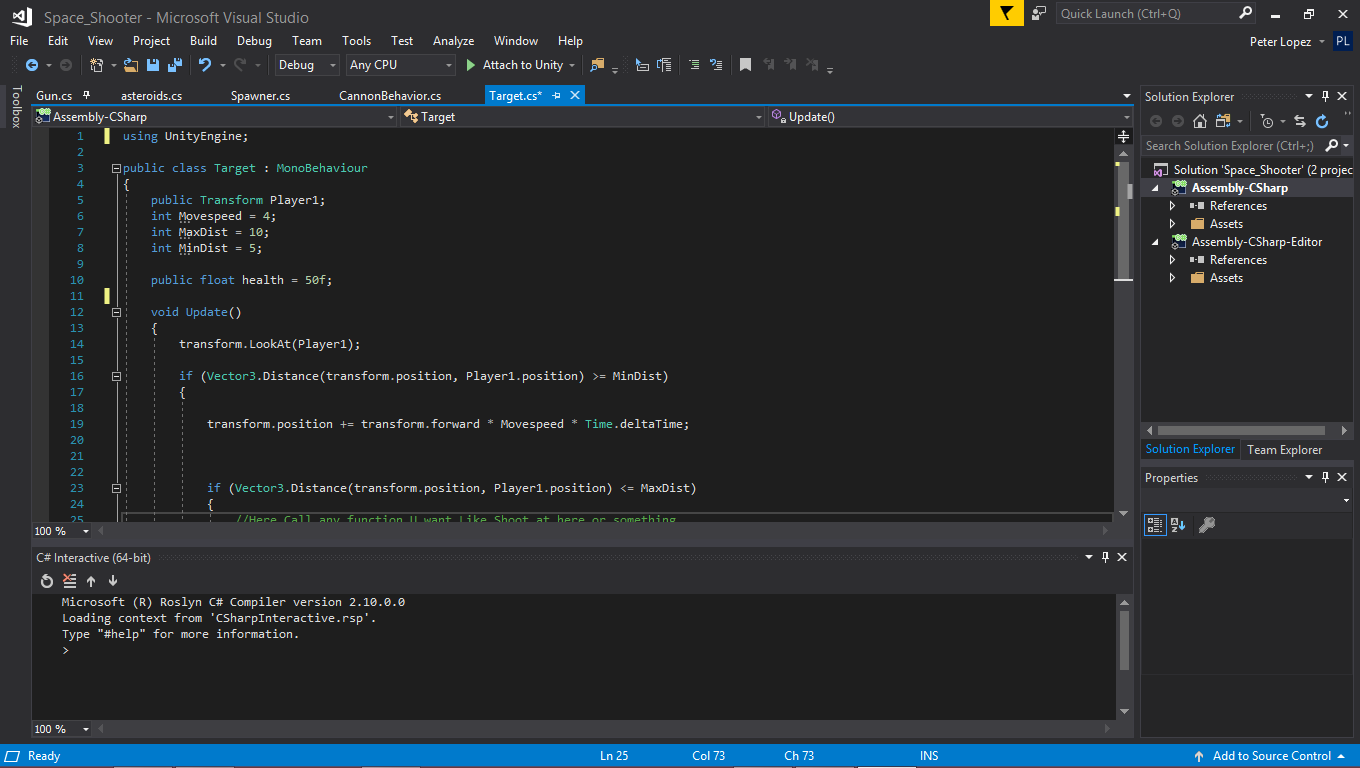
Task: Click the Property Pages wrench icon
Action: tap(1206, 525)
